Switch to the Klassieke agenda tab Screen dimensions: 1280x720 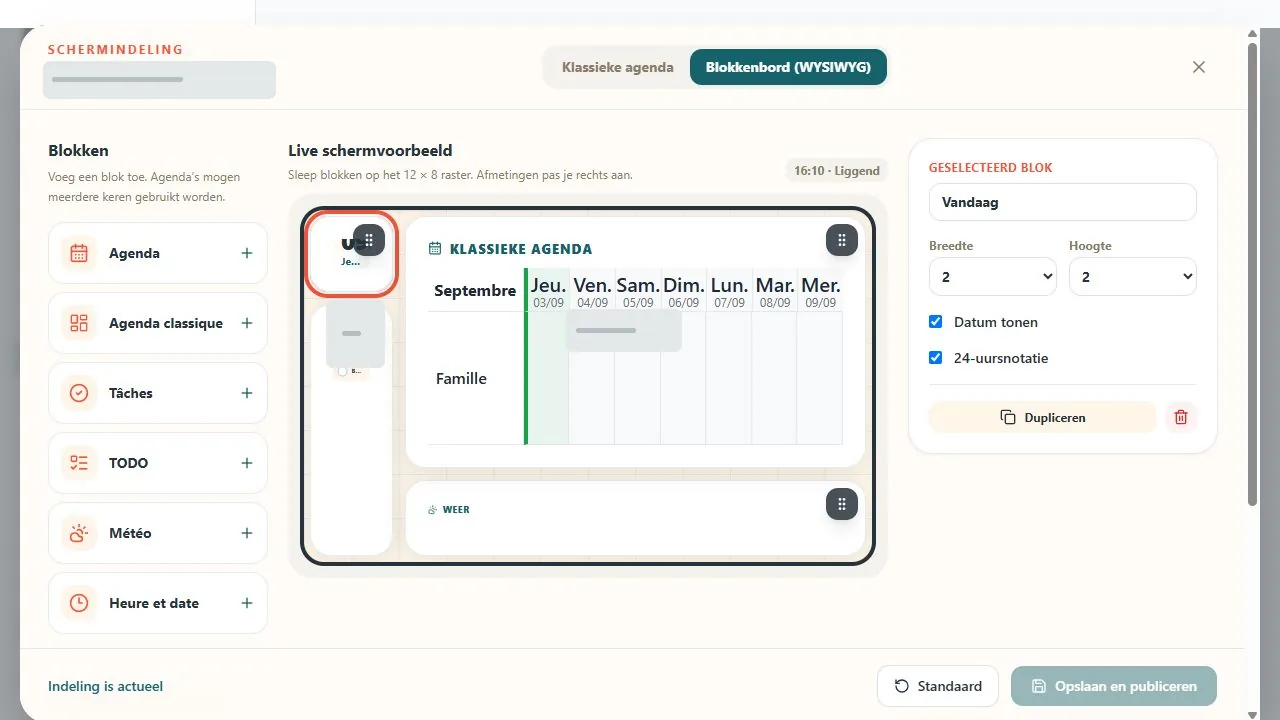618,68
